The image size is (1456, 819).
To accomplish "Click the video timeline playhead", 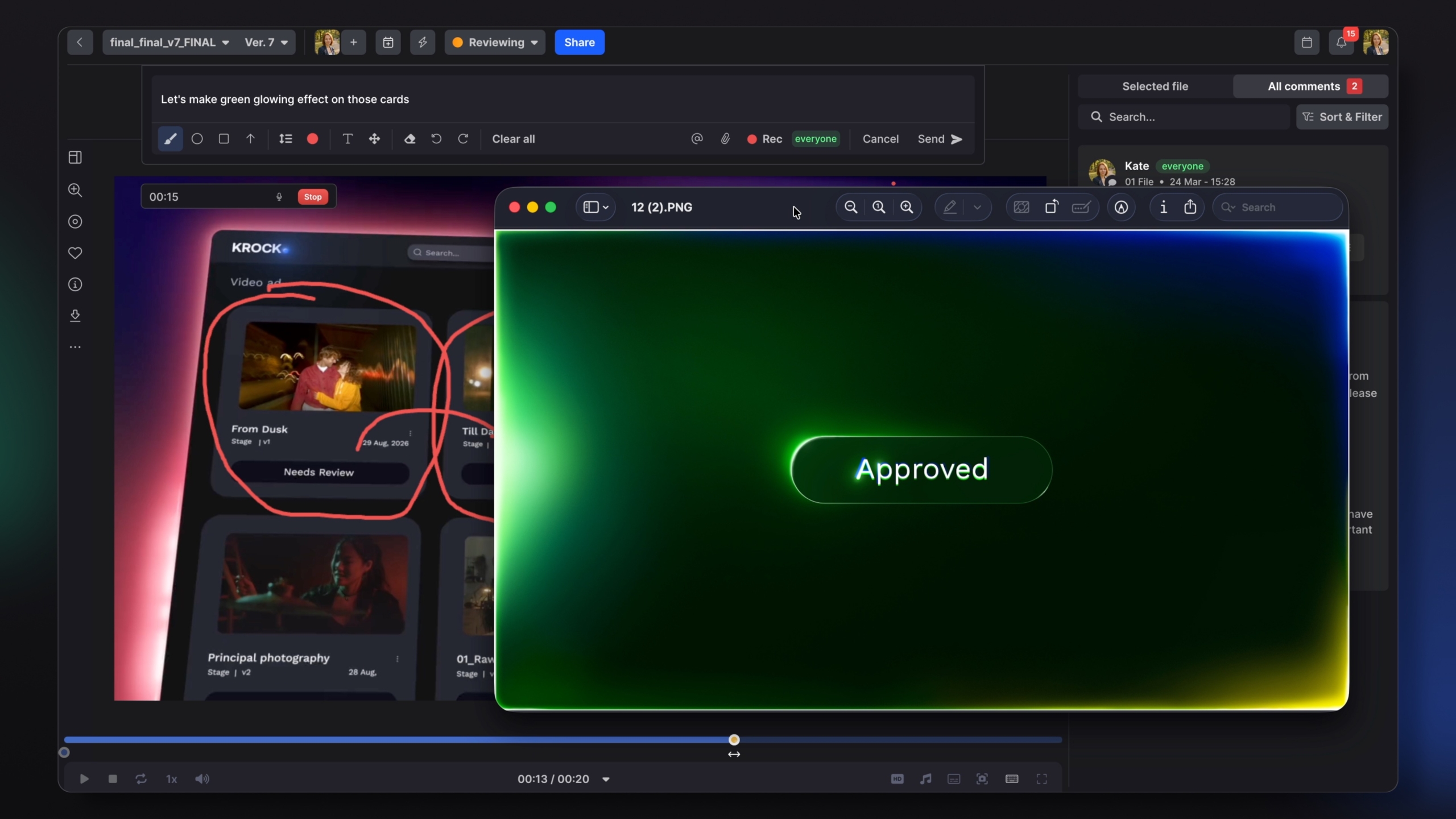I will [x=734, y=740].
